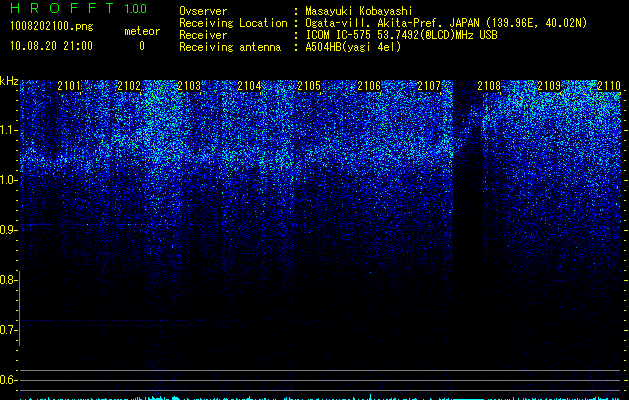Click the 2109 time marker

tap(549, 86)
